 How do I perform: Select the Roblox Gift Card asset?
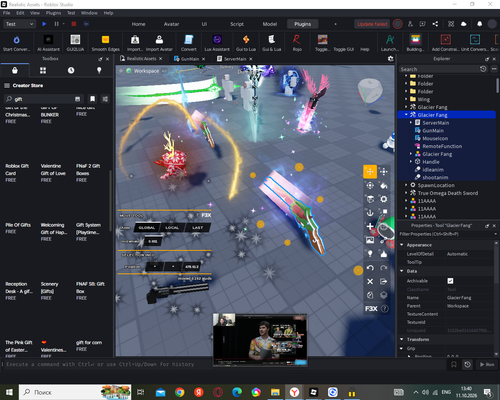[17, 173]
